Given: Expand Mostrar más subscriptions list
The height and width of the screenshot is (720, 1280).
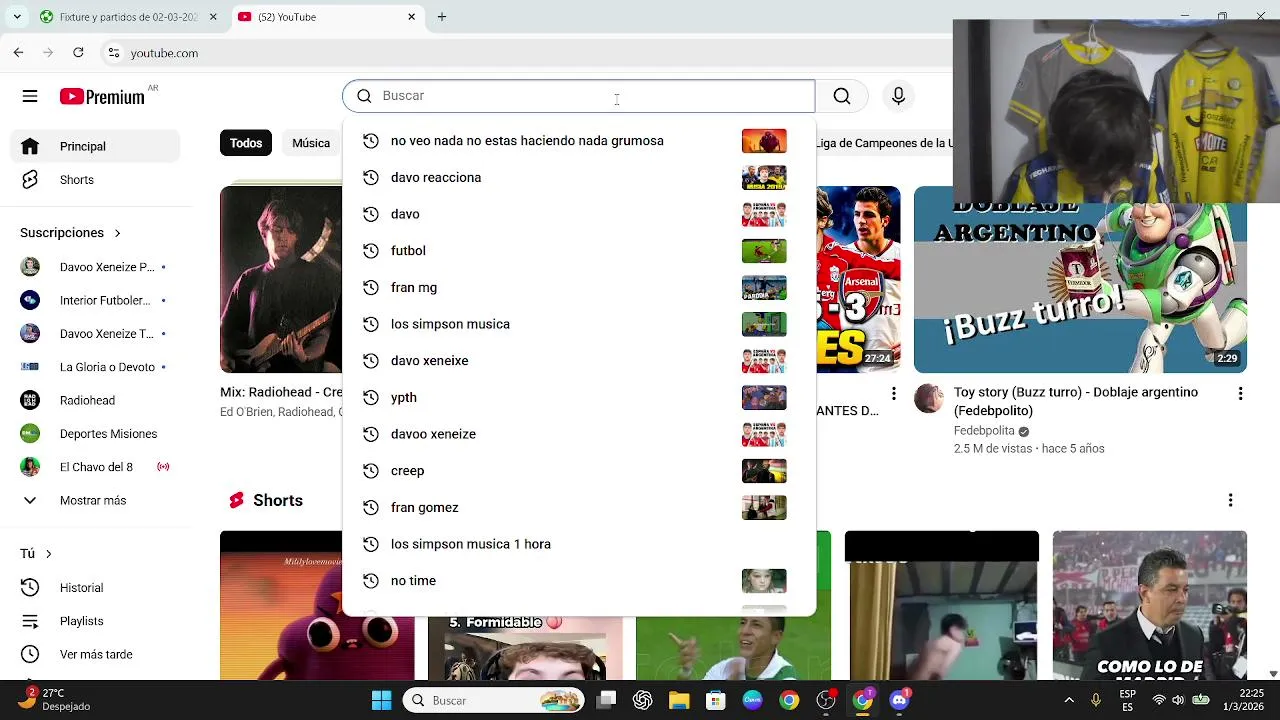Looking at the screenshot, I should point(97,500).
